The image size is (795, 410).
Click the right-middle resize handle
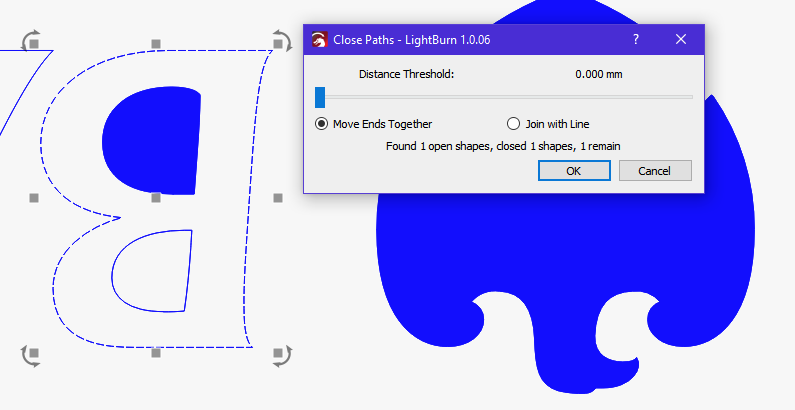click(x=278, y=198)
